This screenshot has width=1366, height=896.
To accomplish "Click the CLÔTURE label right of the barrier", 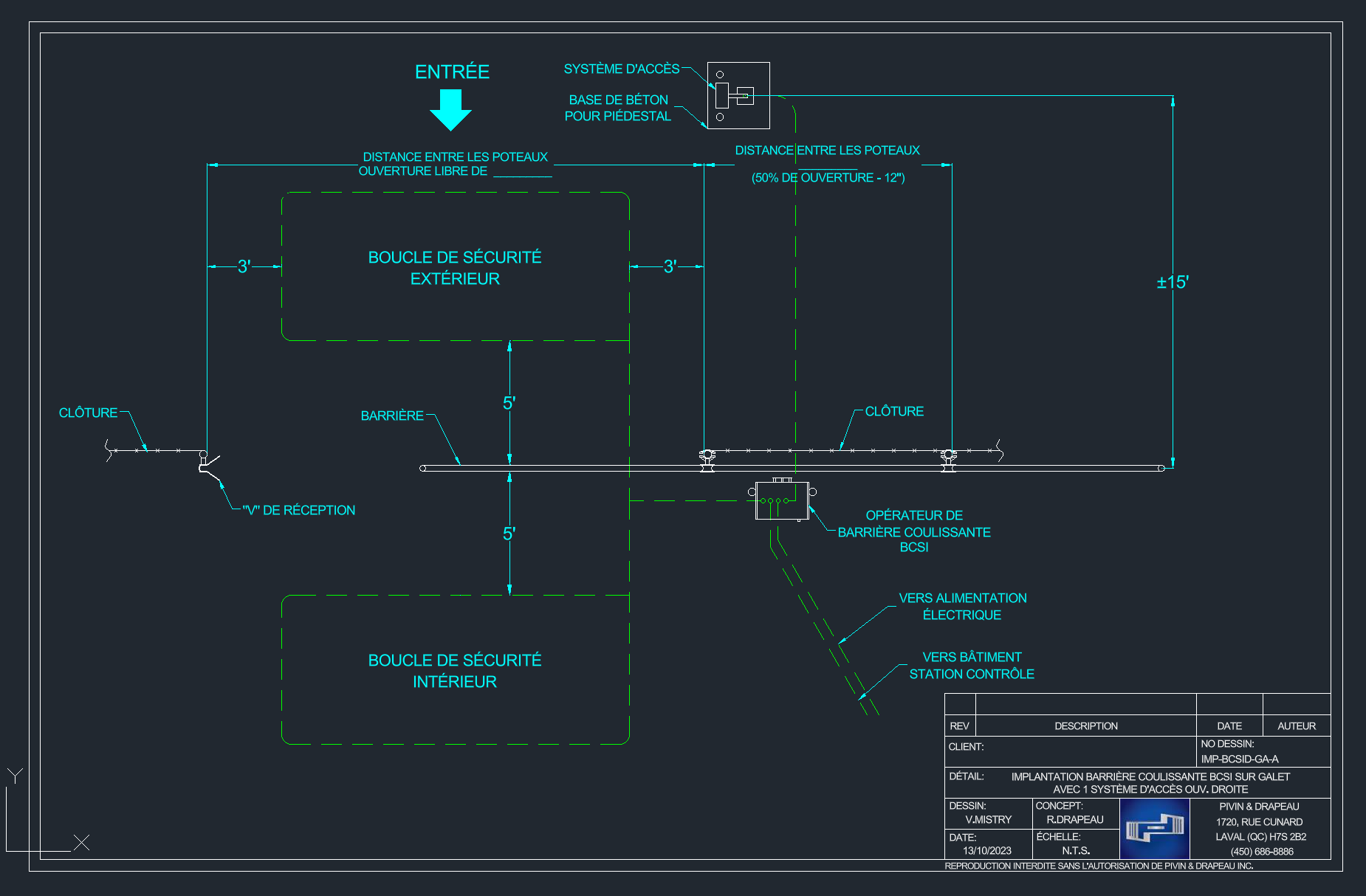I will pyautogui.click(x=894, y=411).
